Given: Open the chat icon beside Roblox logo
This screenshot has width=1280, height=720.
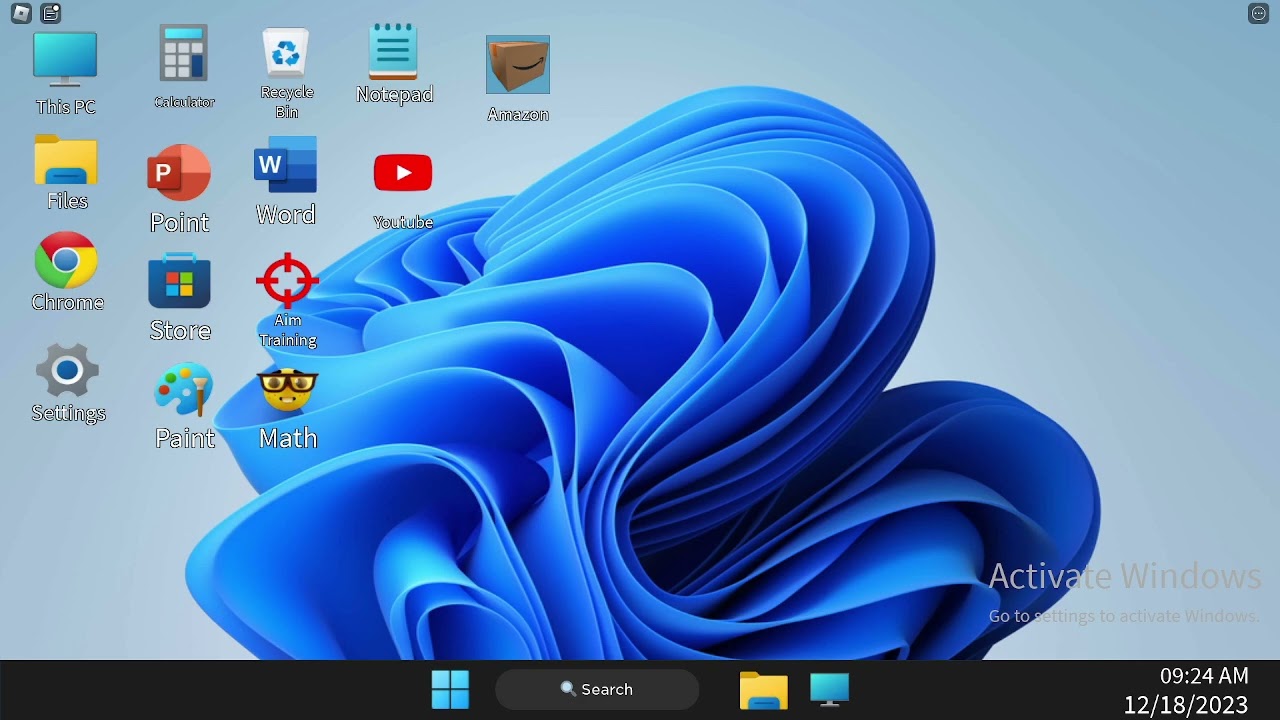Looking at the screenshot, I should tap(51, 14).
